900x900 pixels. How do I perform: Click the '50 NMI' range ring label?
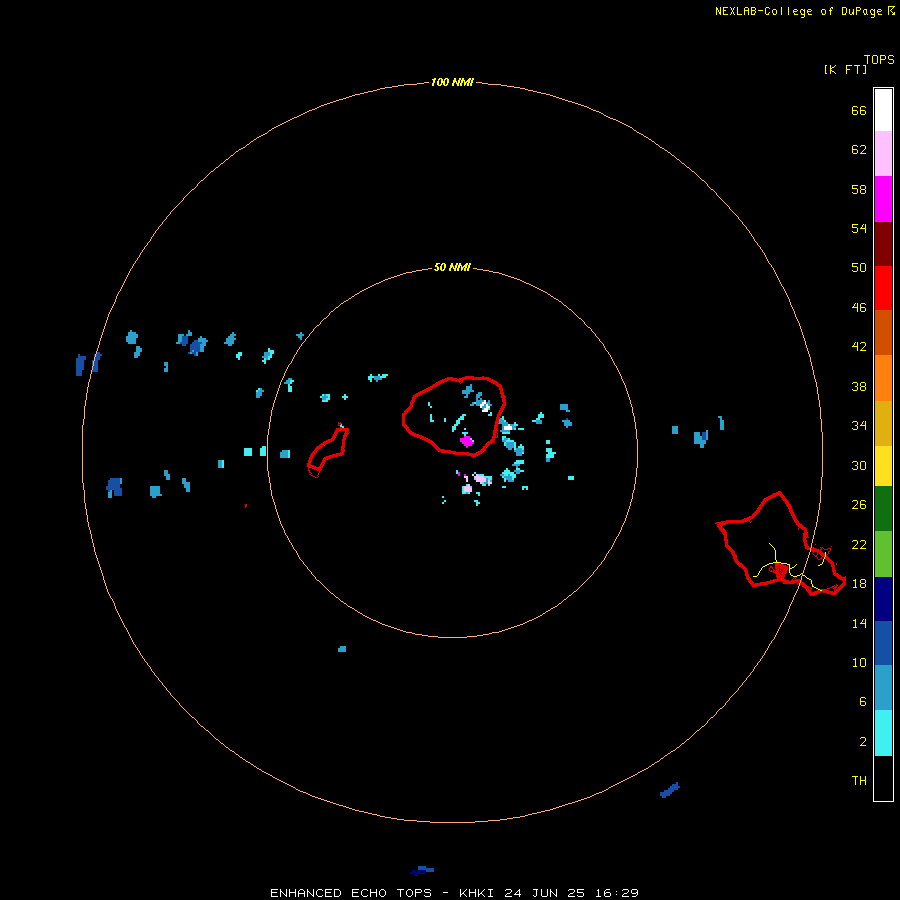pyautogui.click(x=452, y=267)
